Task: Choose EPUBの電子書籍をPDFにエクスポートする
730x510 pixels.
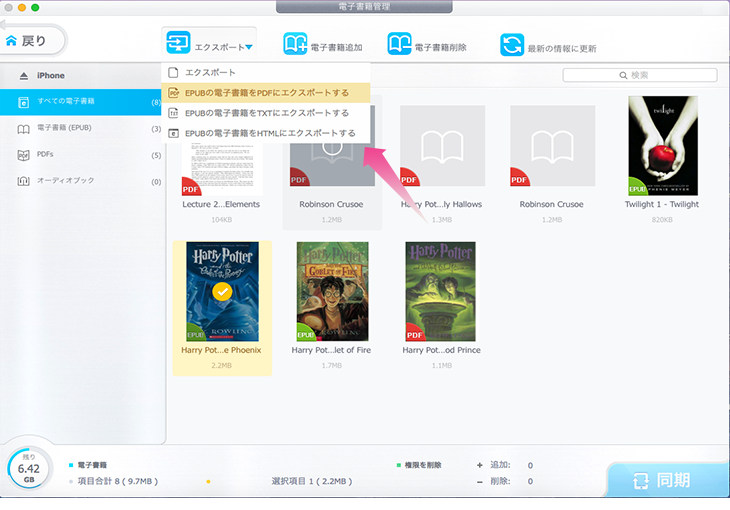Action: (266, 93)
